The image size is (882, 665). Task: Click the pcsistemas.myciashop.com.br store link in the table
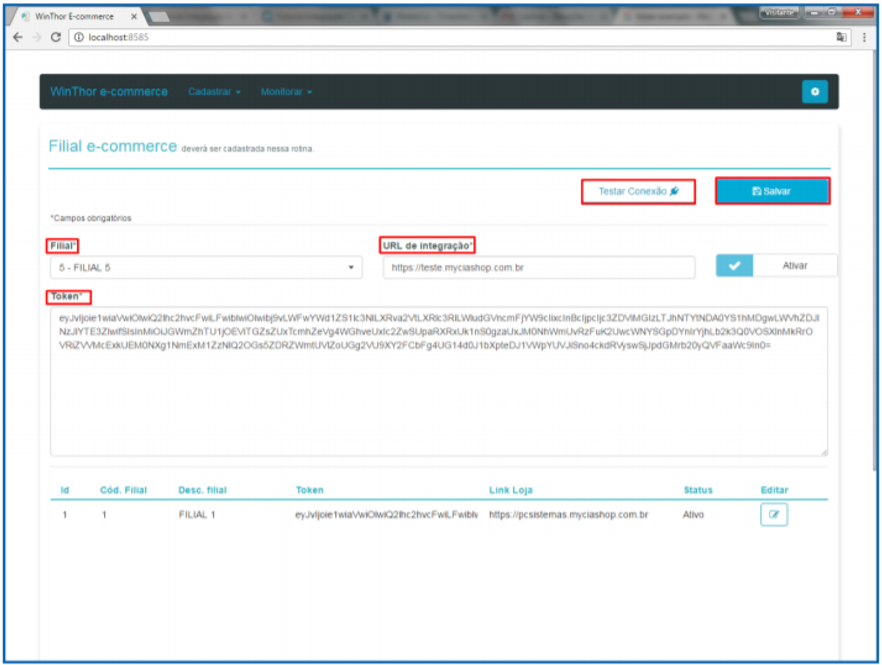point(568,515)
